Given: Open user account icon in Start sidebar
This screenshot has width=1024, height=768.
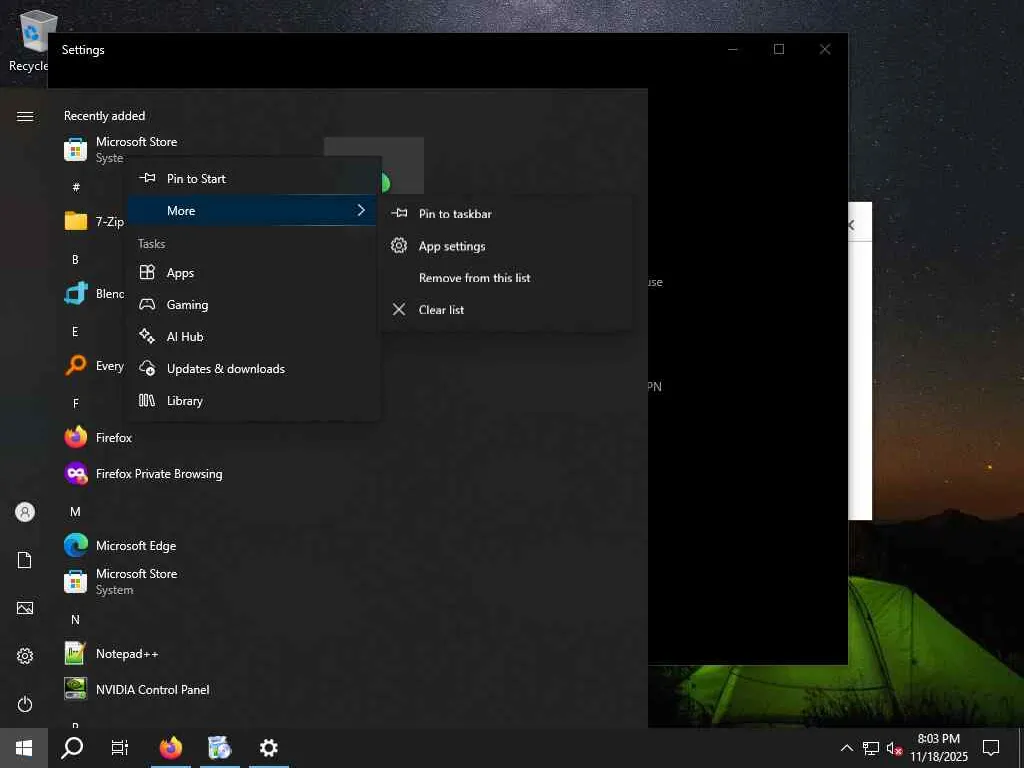Looking at the screenshot, I should click(x=25, y=512).
